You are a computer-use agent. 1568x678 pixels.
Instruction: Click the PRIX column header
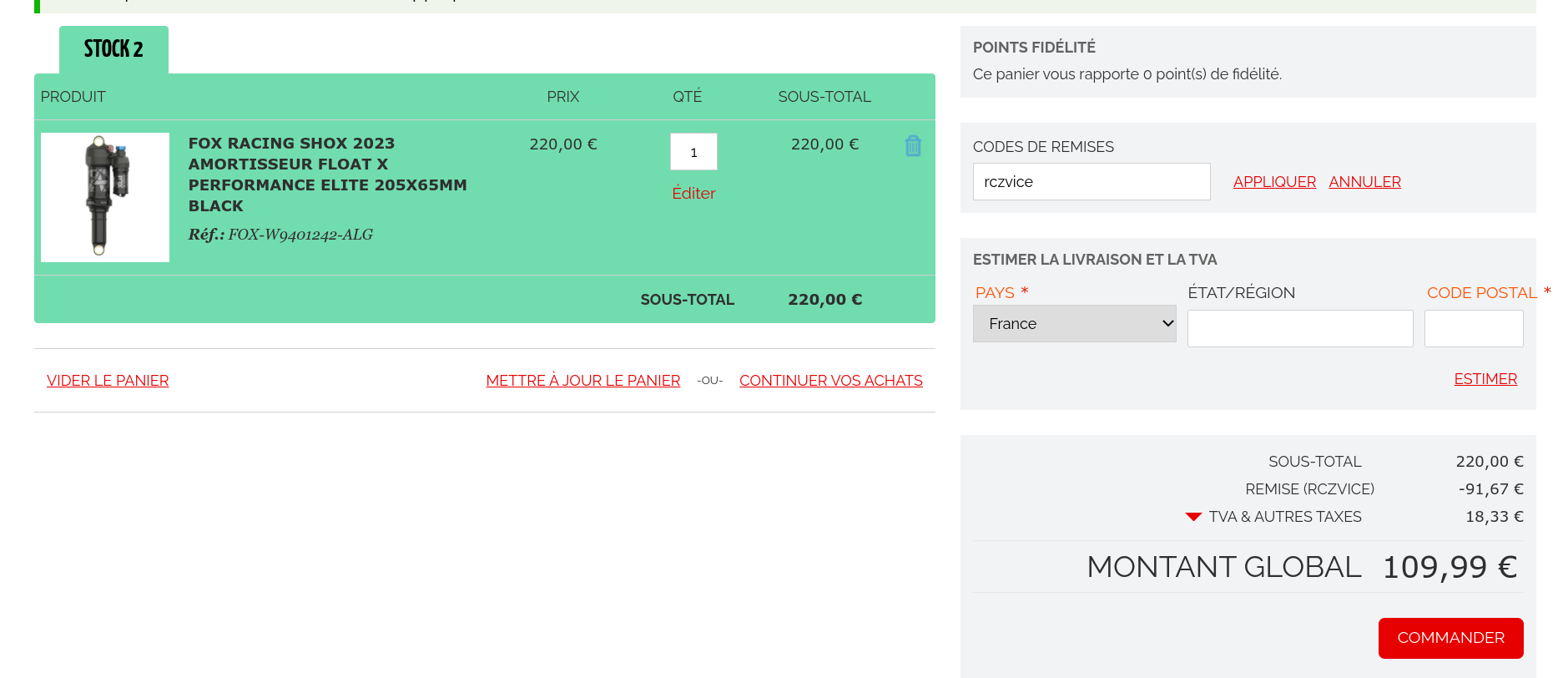click(563, 97)
